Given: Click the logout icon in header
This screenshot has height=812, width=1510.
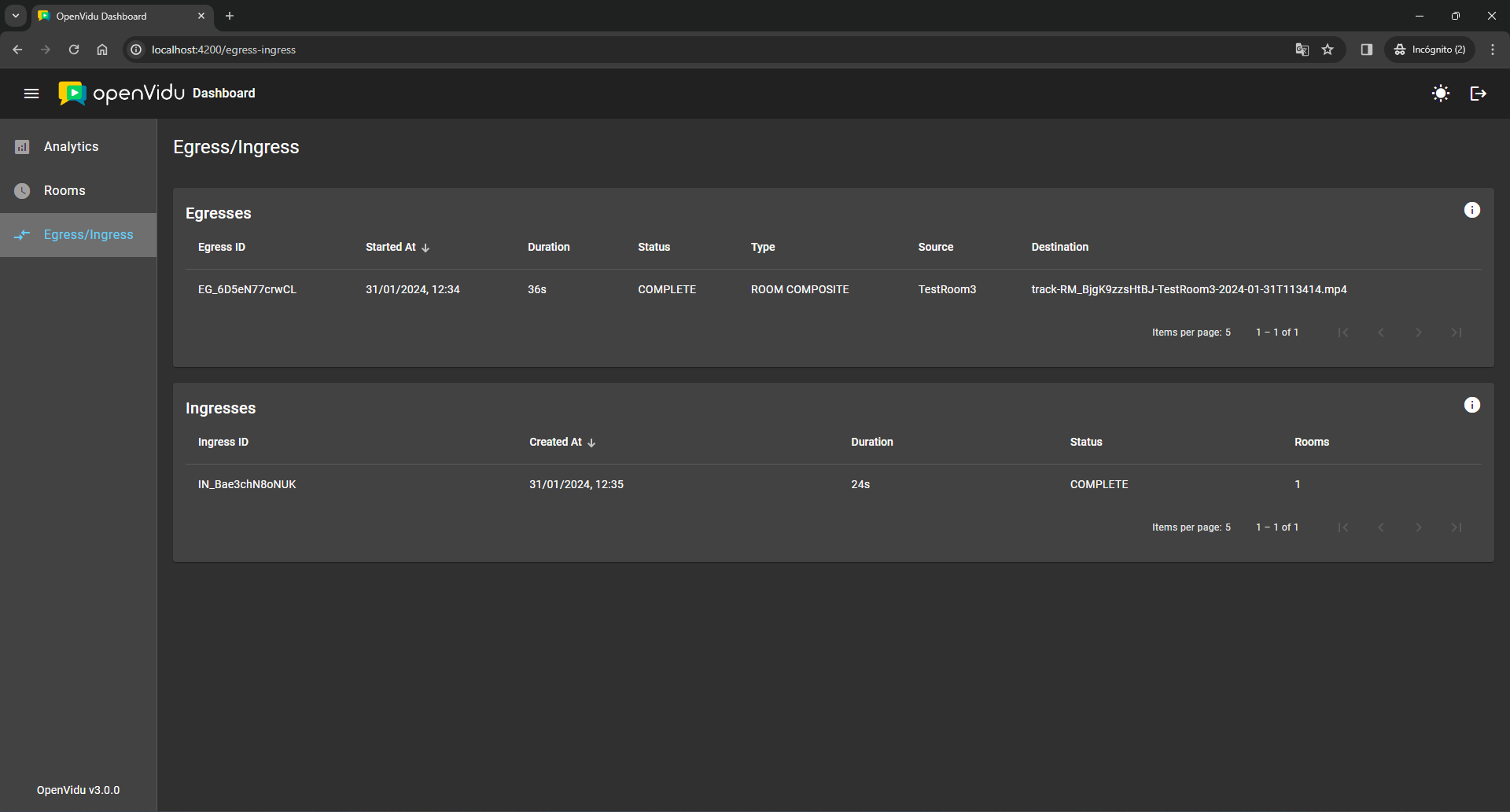Looking at the screenshot, I should tap(1478, 94).
